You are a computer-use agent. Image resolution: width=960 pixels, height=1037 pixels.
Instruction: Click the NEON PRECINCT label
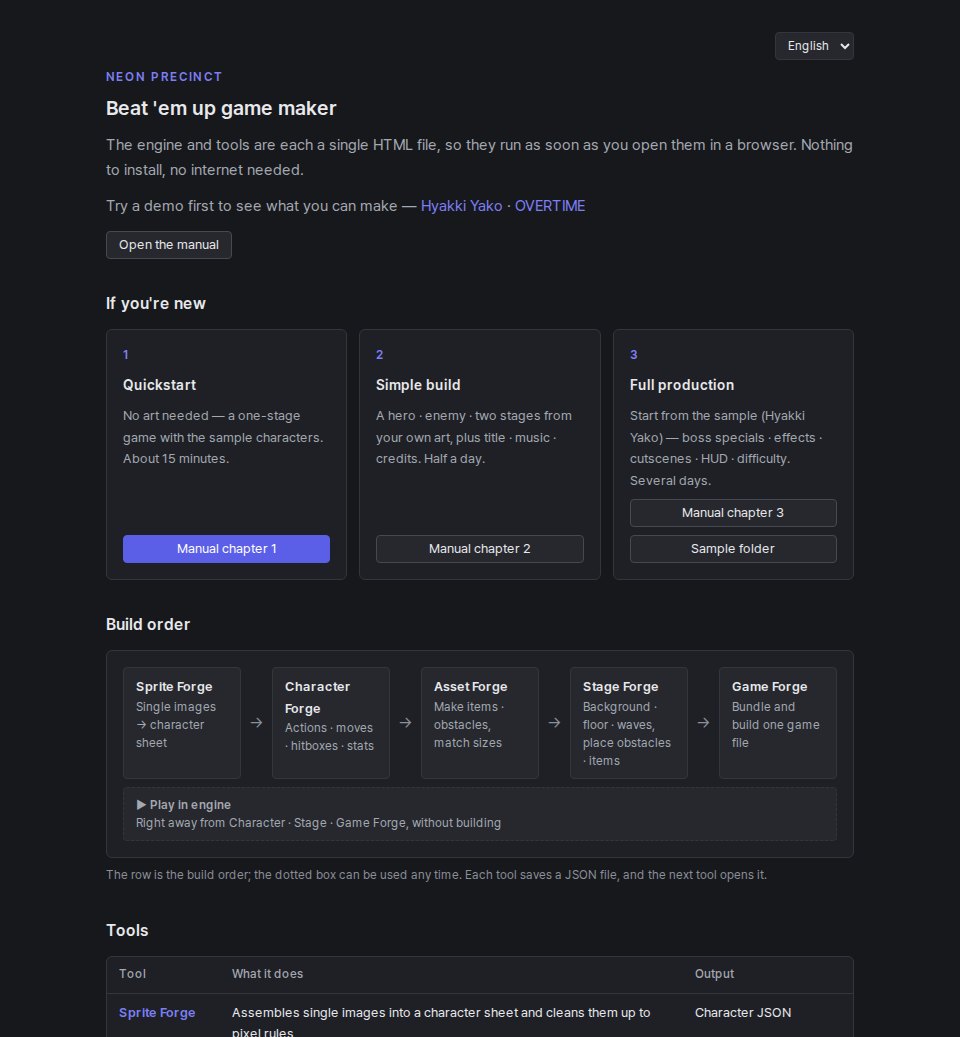click(x=164, y=77)
